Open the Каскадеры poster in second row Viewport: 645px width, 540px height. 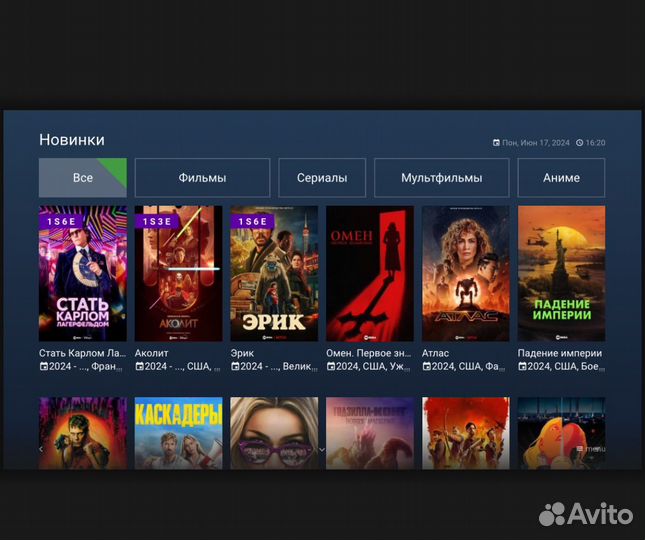tap(179, 433)
